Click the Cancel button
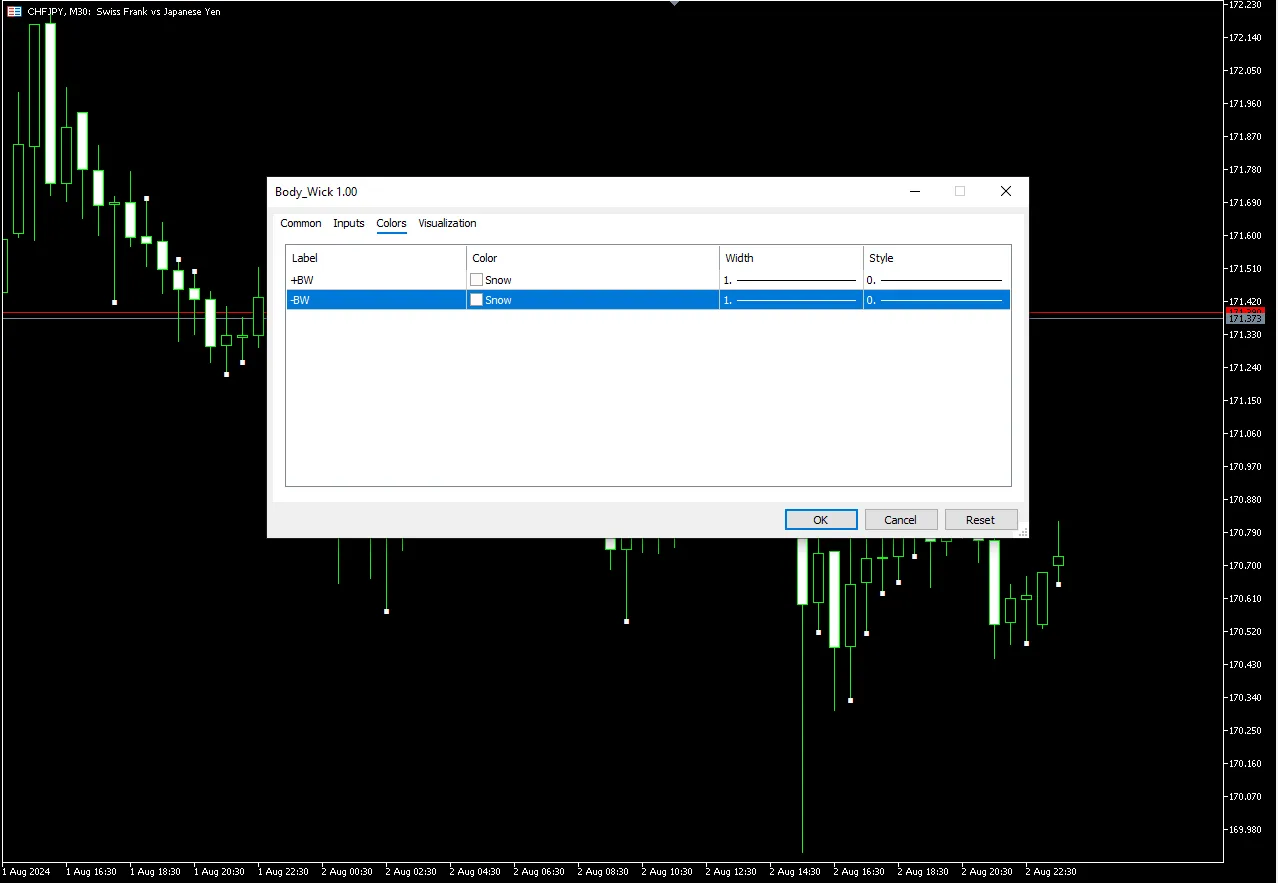Screen dimensions: 1278x883 pos(900,519)
